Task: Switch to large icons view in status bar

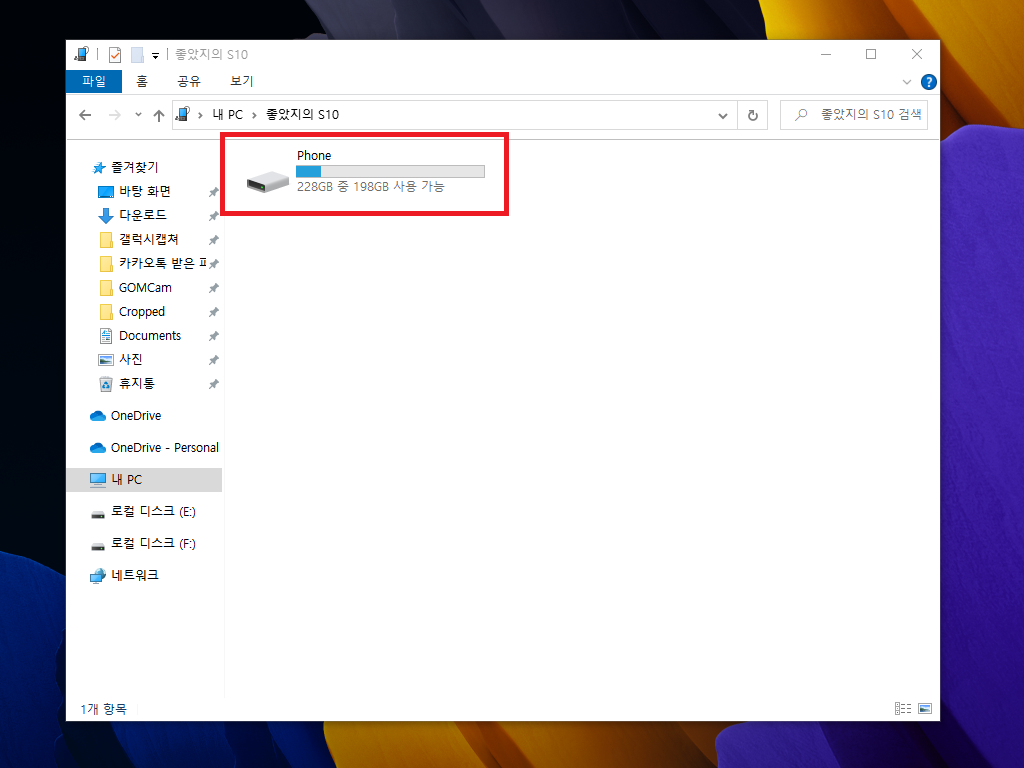Action: pos(925,709)
